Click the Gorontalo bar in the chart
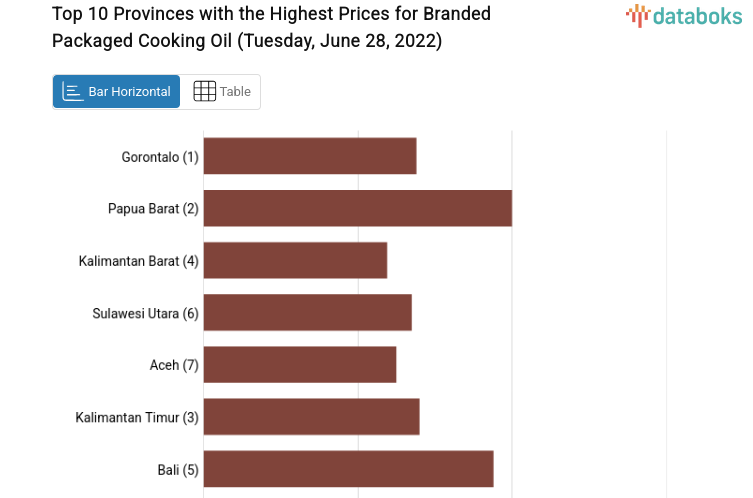The height and width of the screenshot is (498, 753). (310, 156)
